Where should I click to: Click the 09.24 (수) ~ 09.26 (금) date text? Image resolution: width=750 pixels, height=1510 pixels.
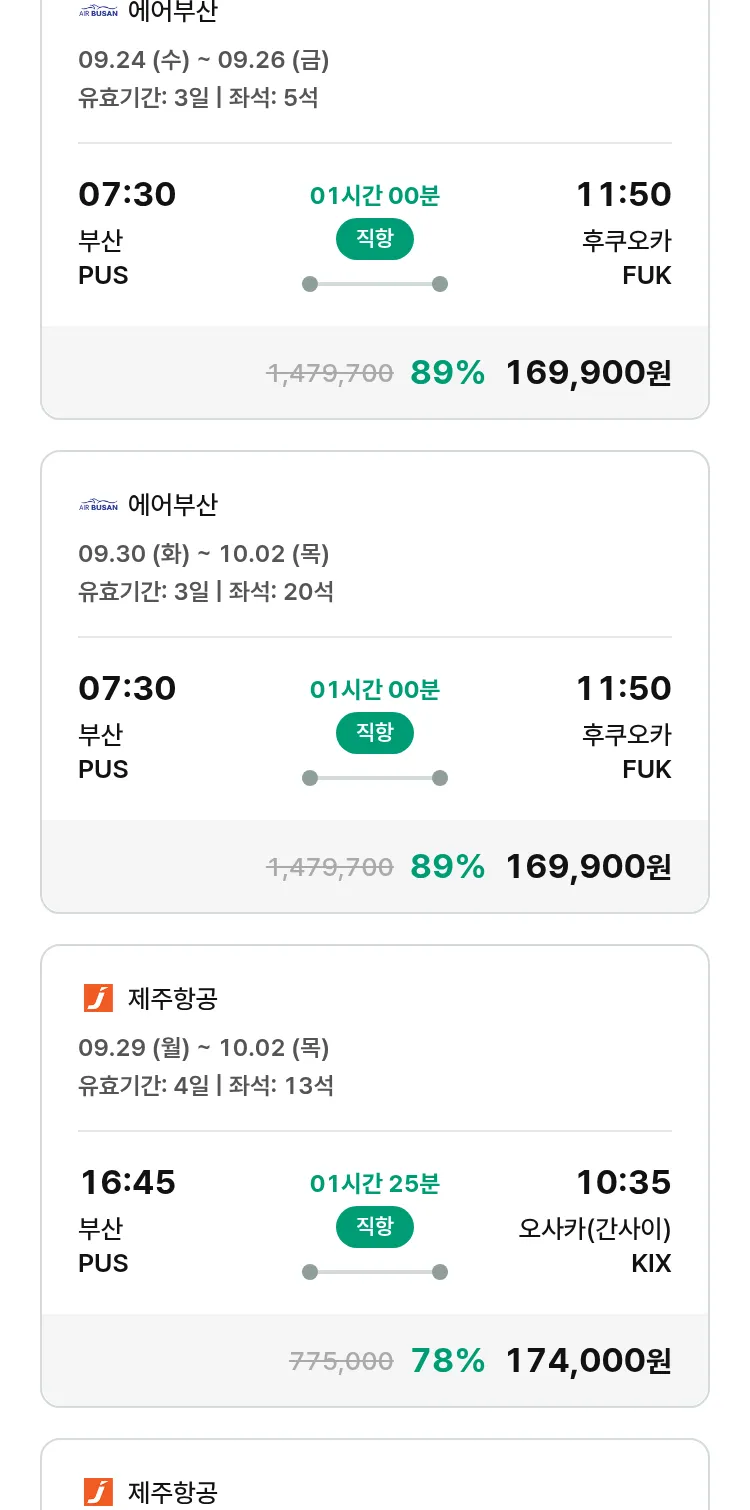click(x=204, y=60)
